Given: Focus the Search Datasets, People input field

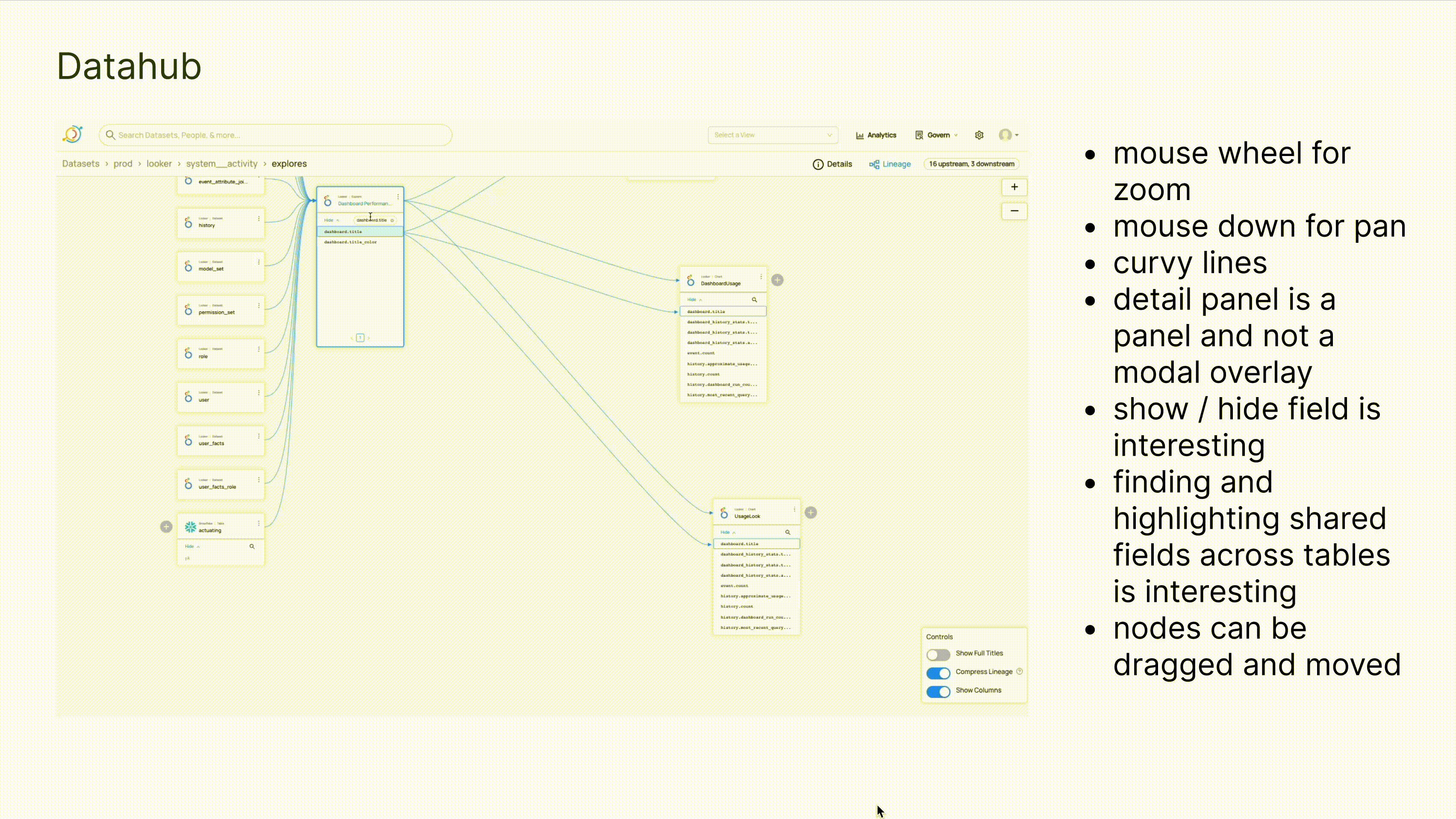Looking at the screenshot, I should click(x=275, y=135).
